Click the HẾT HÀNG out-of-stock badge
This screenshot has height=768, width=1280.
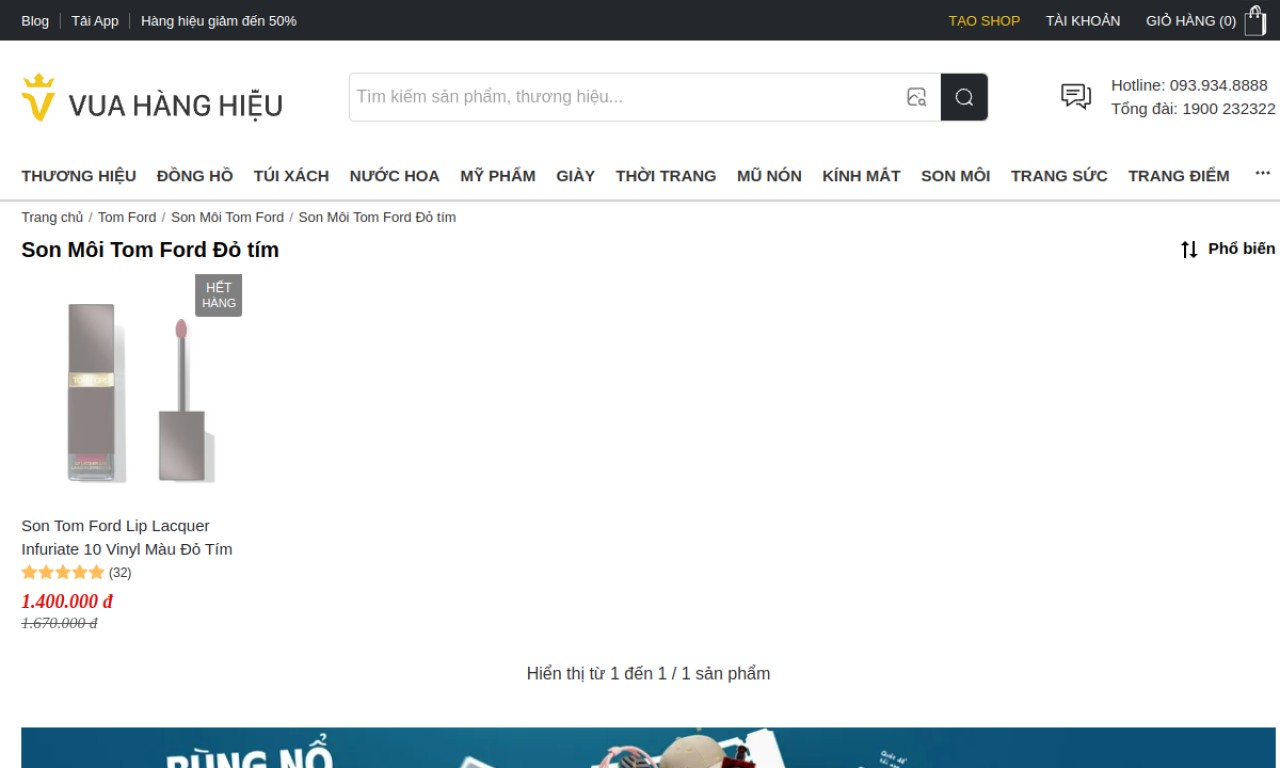(x=218, y=295)
